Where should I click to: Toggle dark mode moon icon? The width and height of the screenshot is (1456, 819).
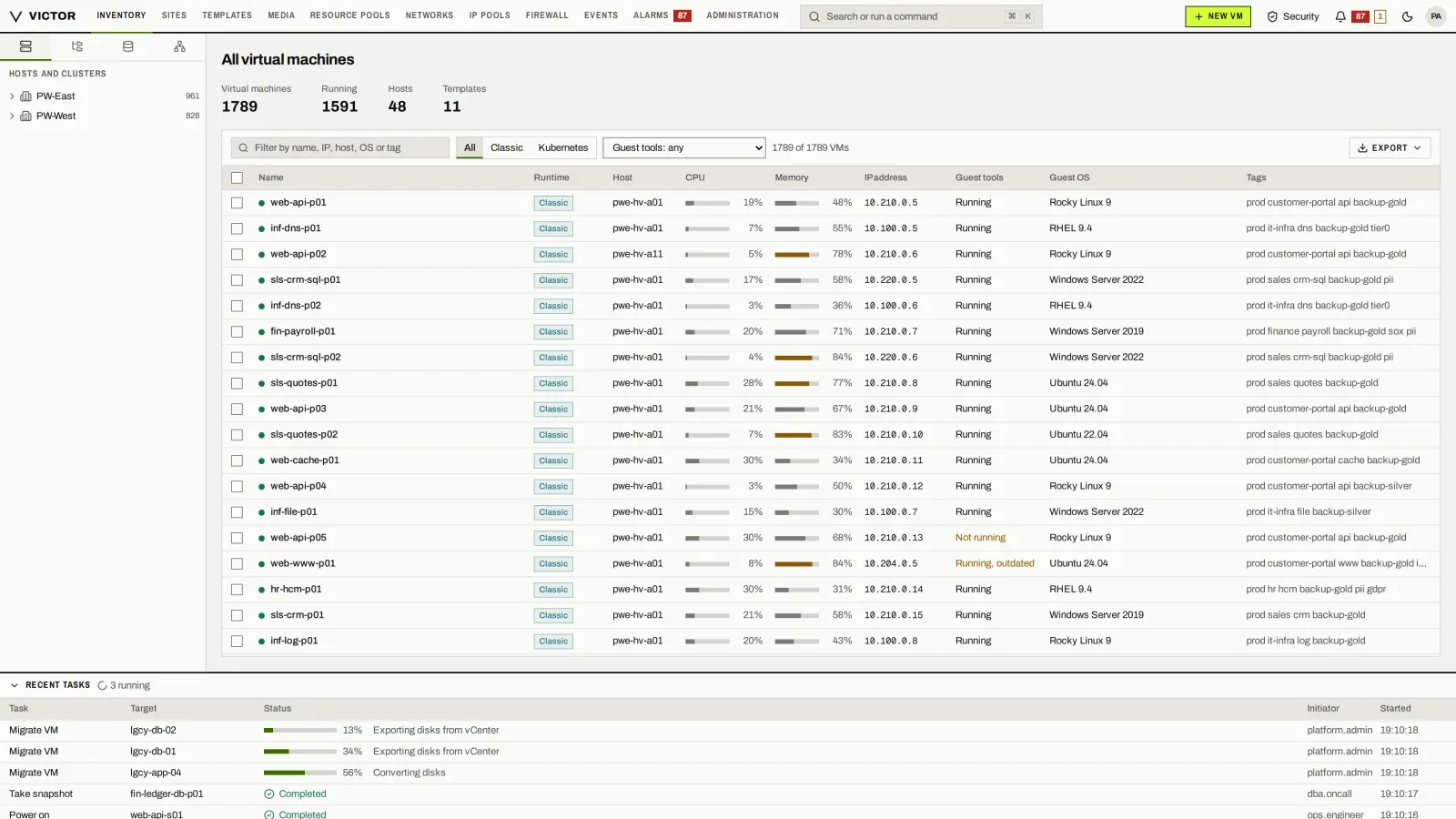click(1407, 16)
